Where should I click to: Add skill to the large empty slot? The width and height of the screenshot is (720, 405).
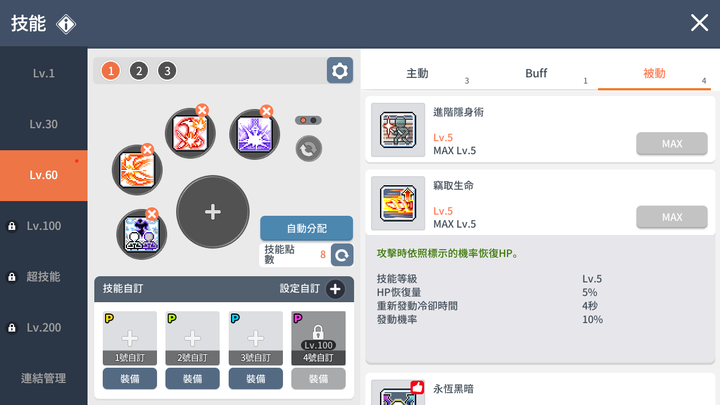[213, 212]
